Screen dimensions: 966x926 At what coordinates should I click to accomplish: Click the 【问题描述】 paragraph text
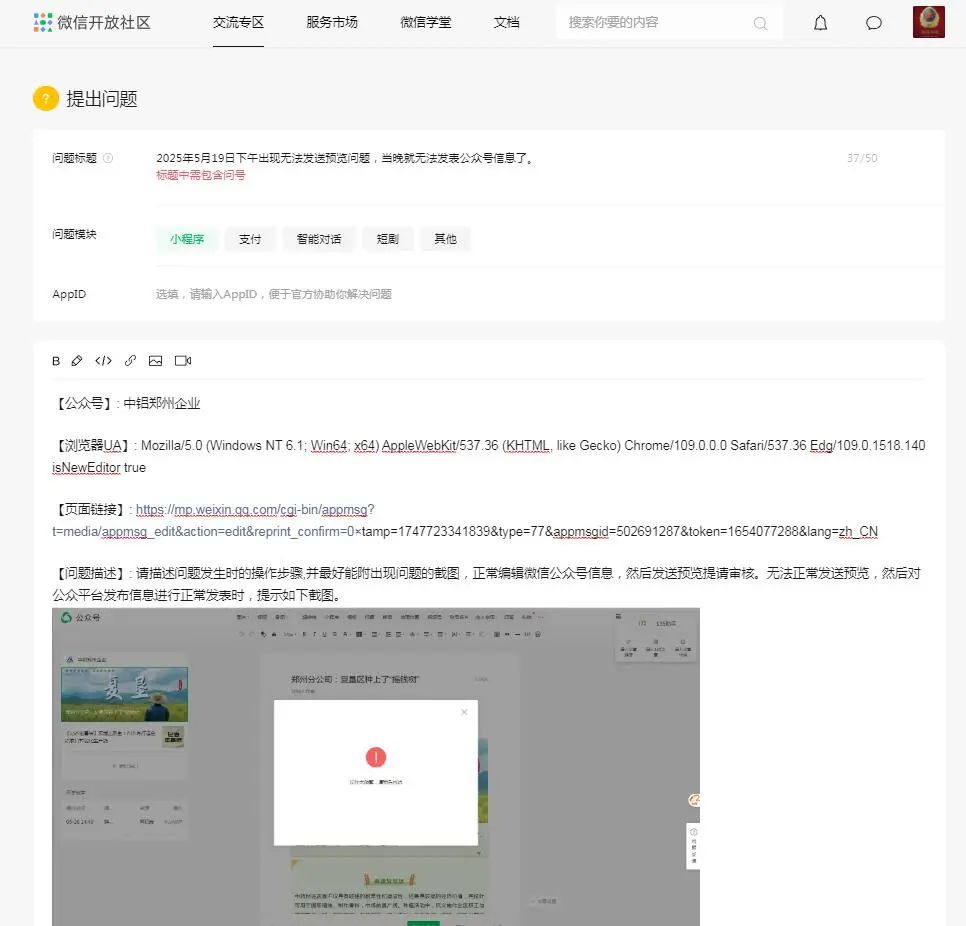click(487, 584)
